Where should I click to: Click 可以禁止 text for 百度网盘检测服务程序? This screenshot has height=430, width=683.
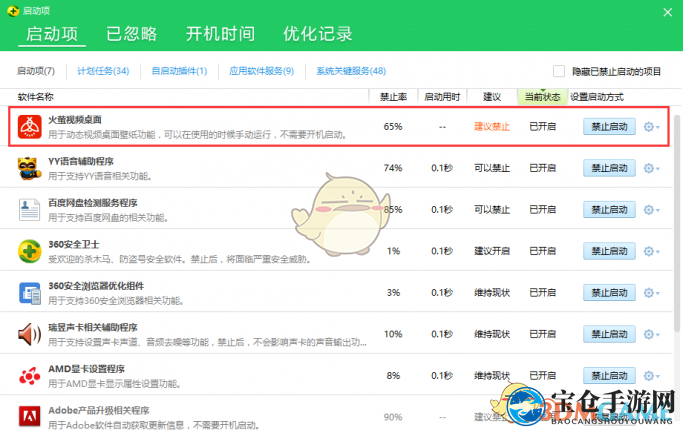point(492,210)
